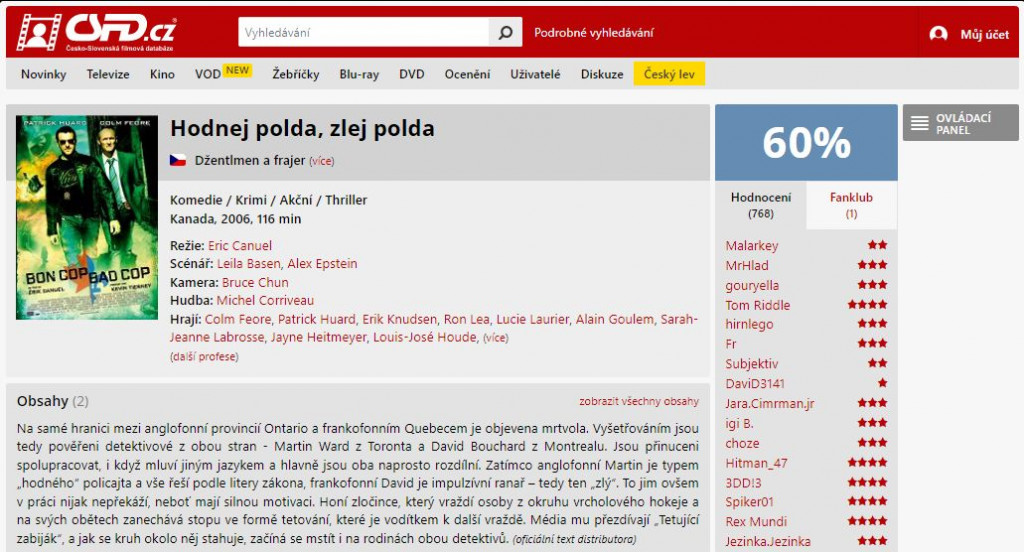Open user Hitman_47 profile

point(756,463)
